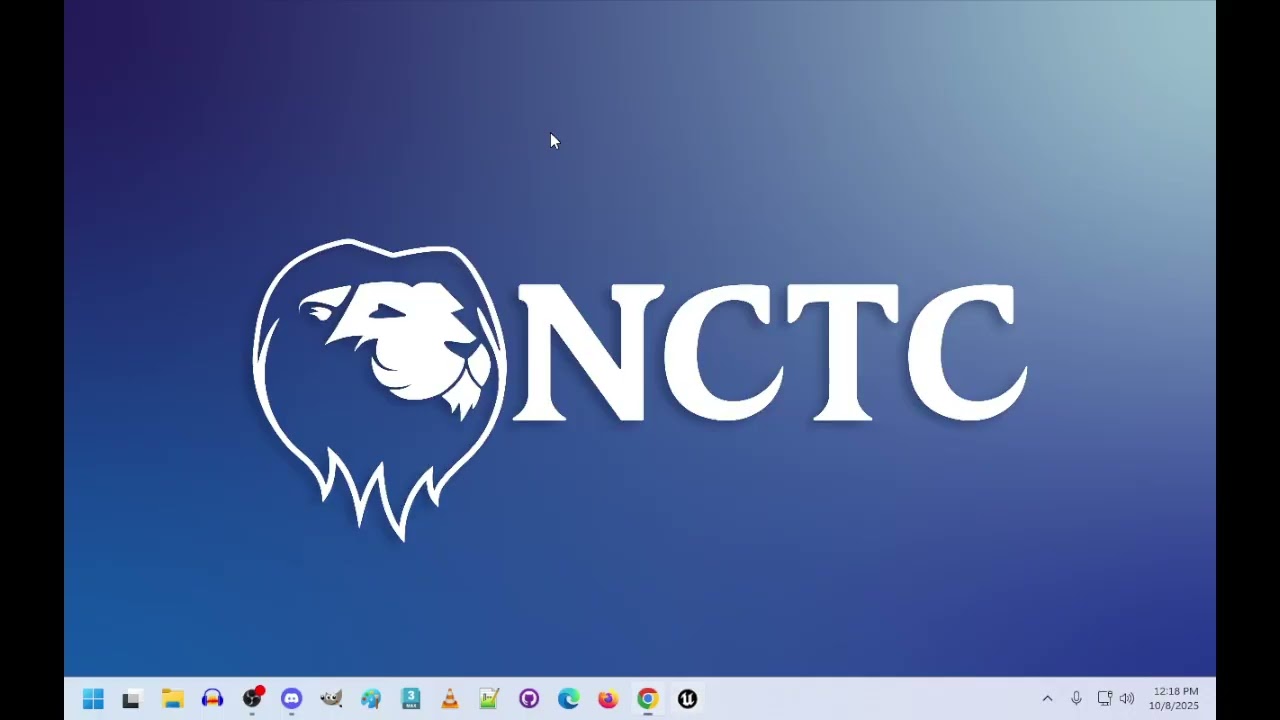Launch the Notepad++ taskbar icon

click(x=489, y=699)
